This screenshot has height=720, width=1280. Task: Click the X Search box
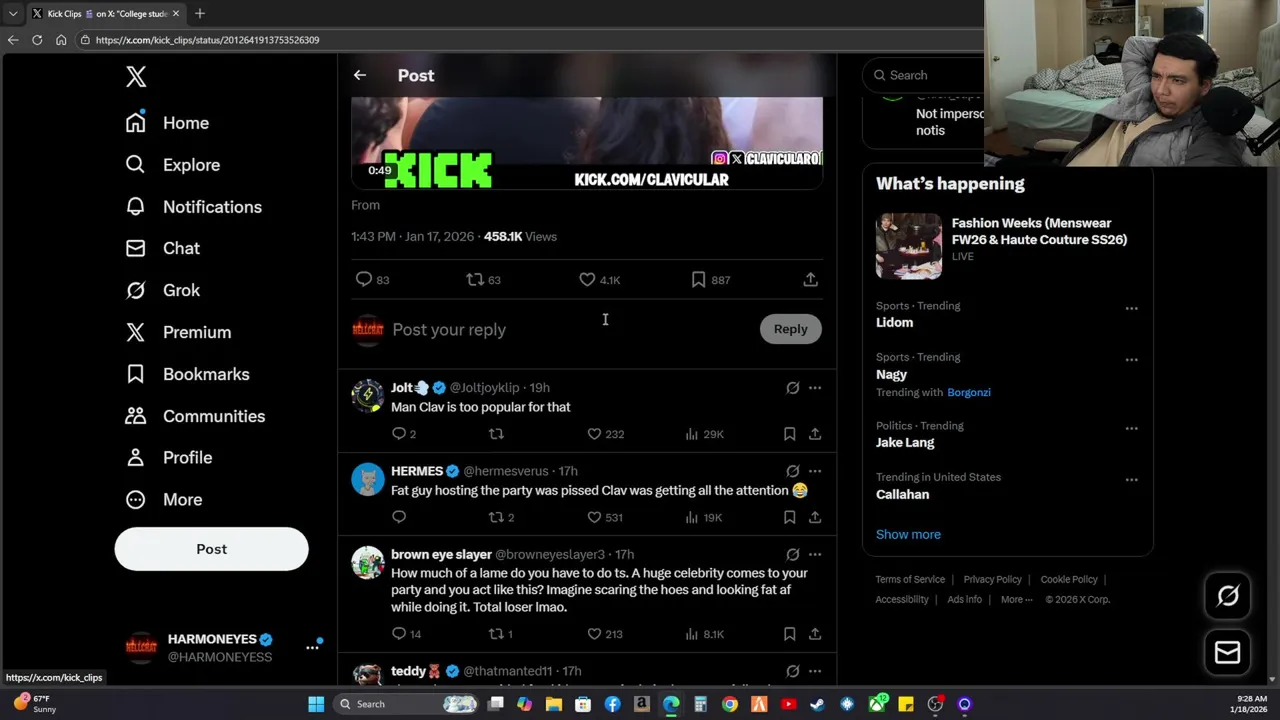[925, 75]
